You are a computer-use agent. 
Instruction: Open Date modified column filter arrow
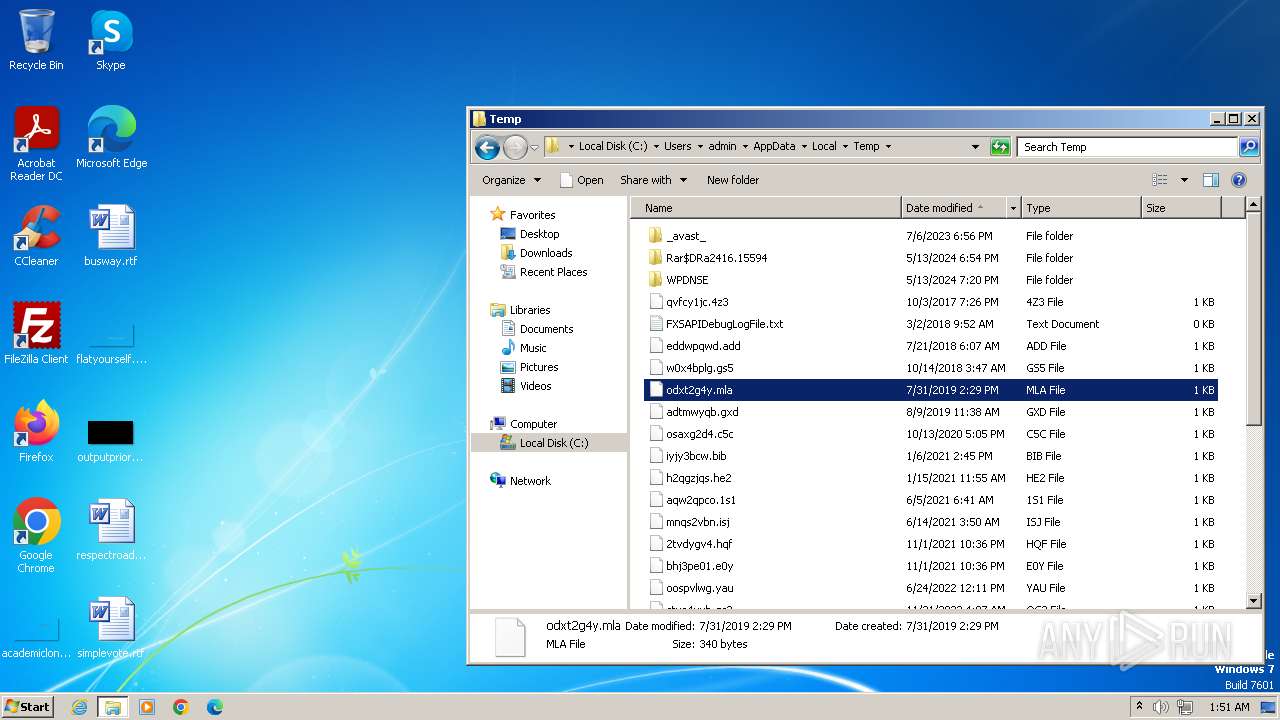(x=1013, y=208)
